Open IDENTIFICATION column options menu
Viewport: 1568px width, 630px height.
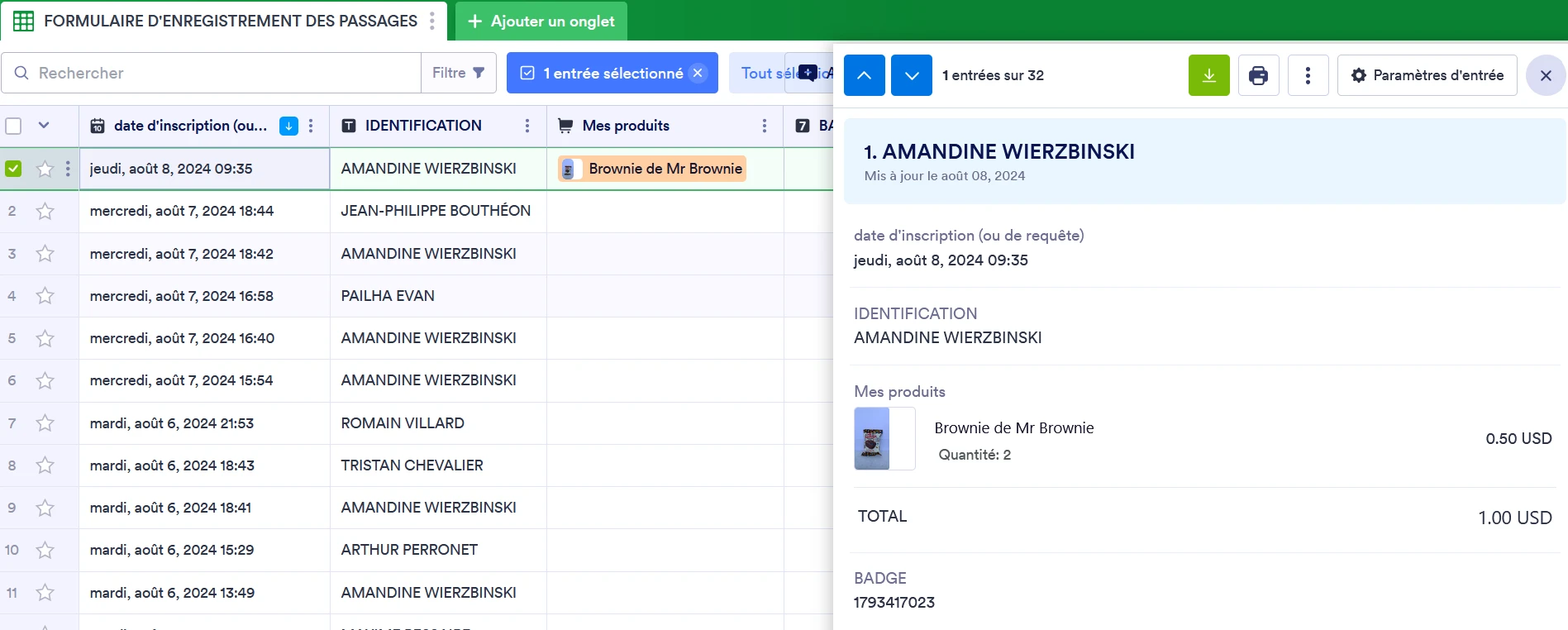[527, 126]
